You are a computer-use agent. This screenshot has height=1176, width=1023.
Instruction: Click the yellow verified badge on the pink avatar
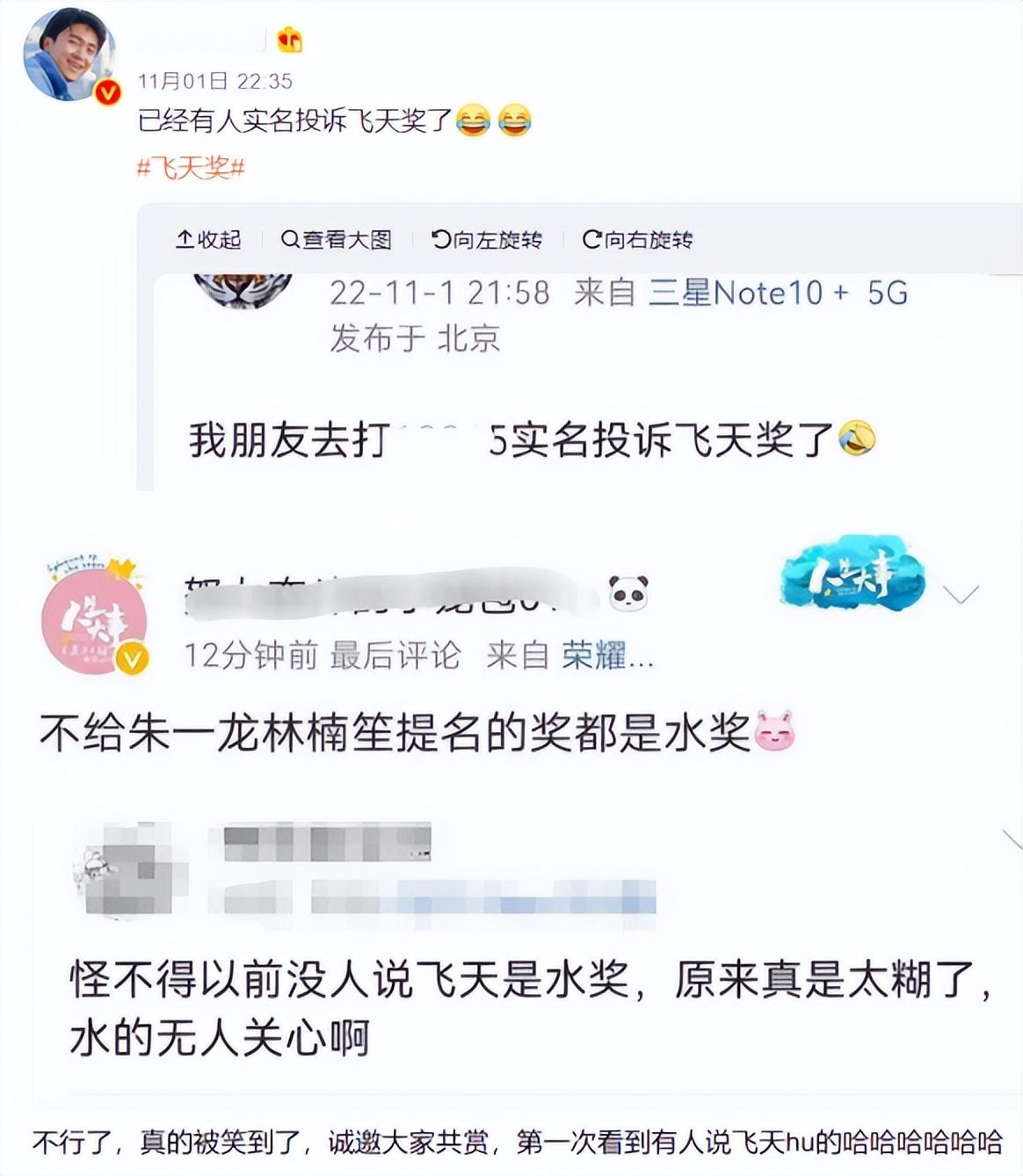(x=133, y=657)
